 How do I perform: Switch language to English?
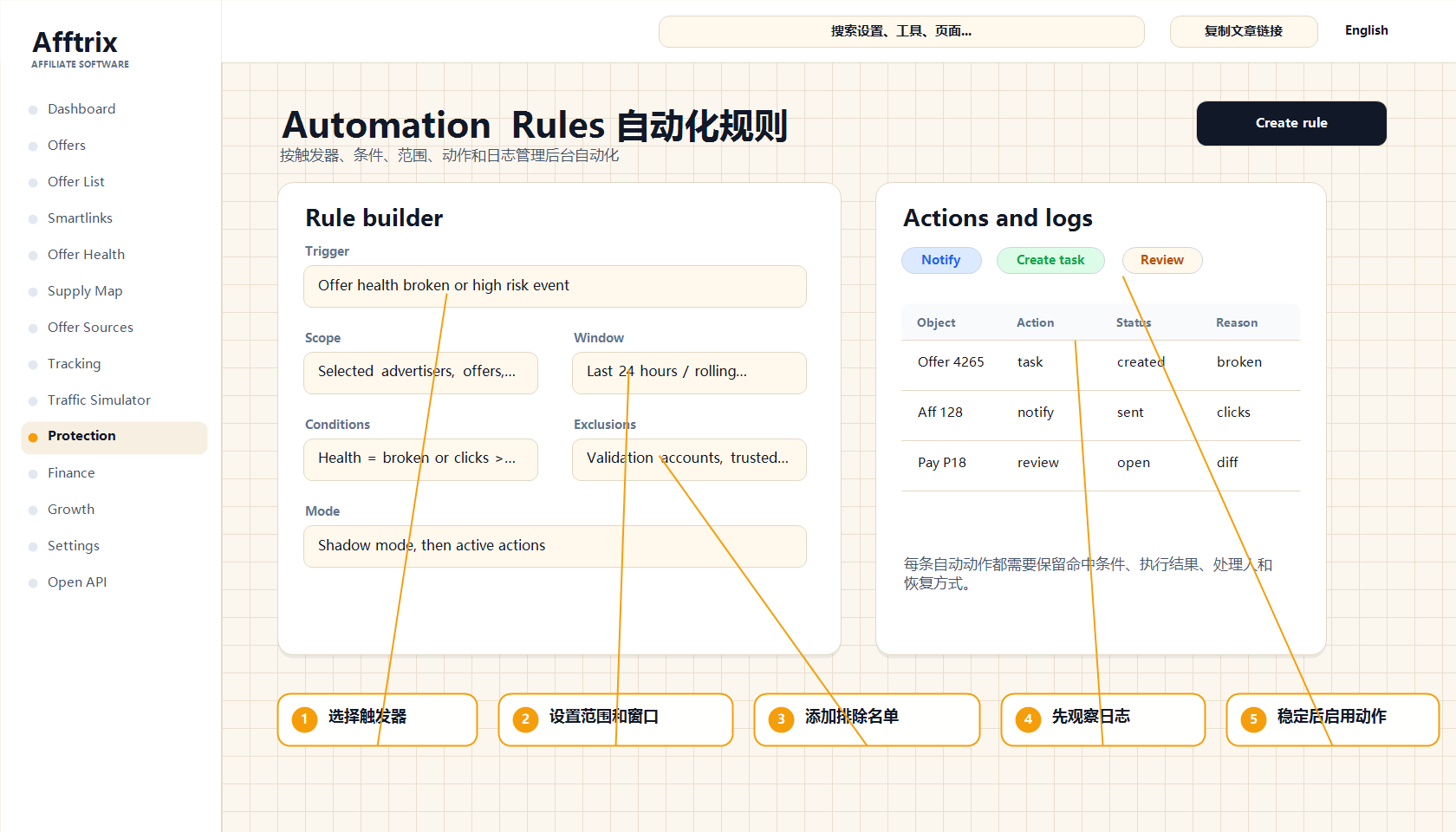coord(1367,30)
